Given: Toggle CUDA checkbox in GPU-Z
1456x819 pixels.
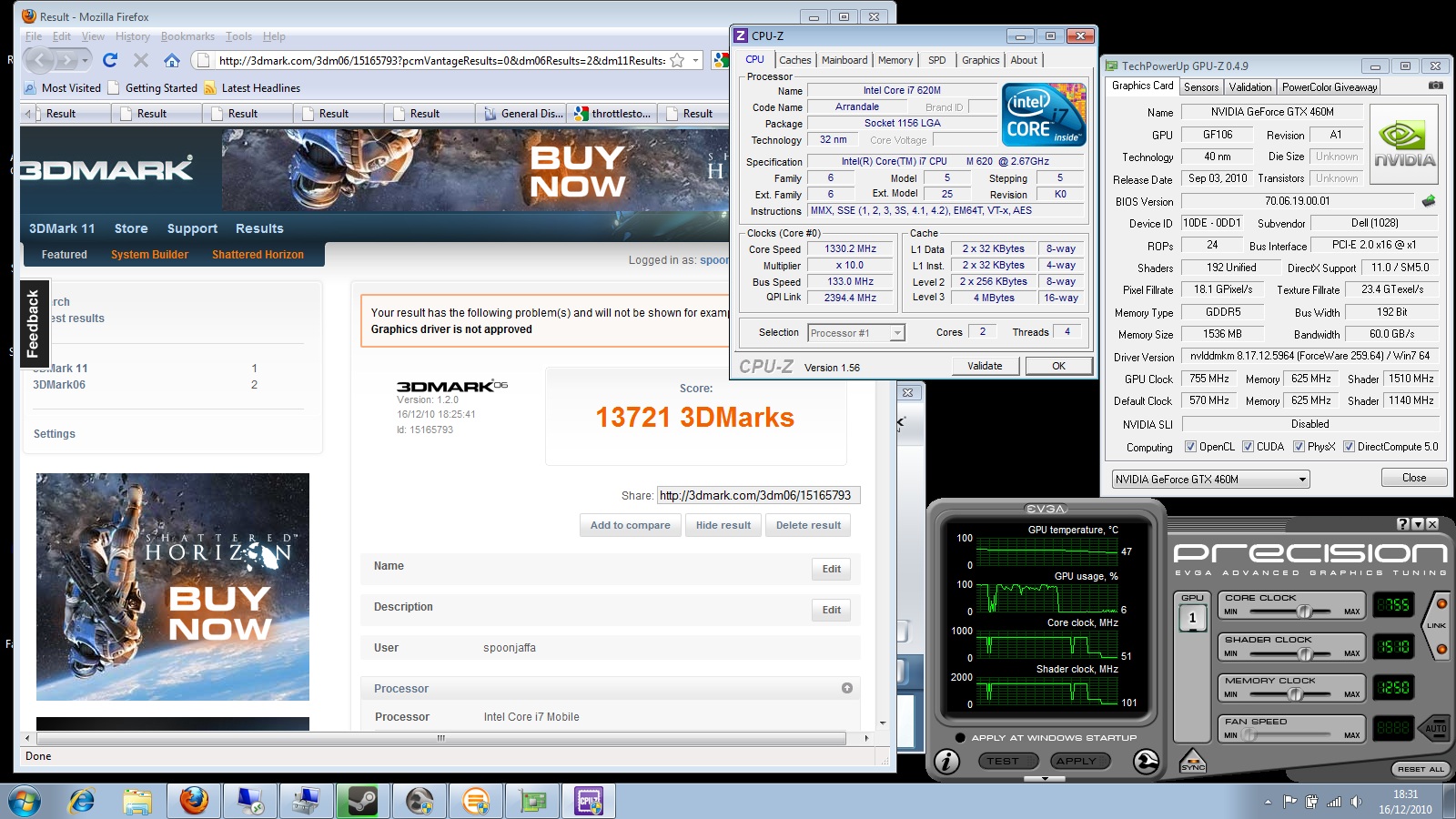Looking at the screenshot, I should pos(1249,447).
